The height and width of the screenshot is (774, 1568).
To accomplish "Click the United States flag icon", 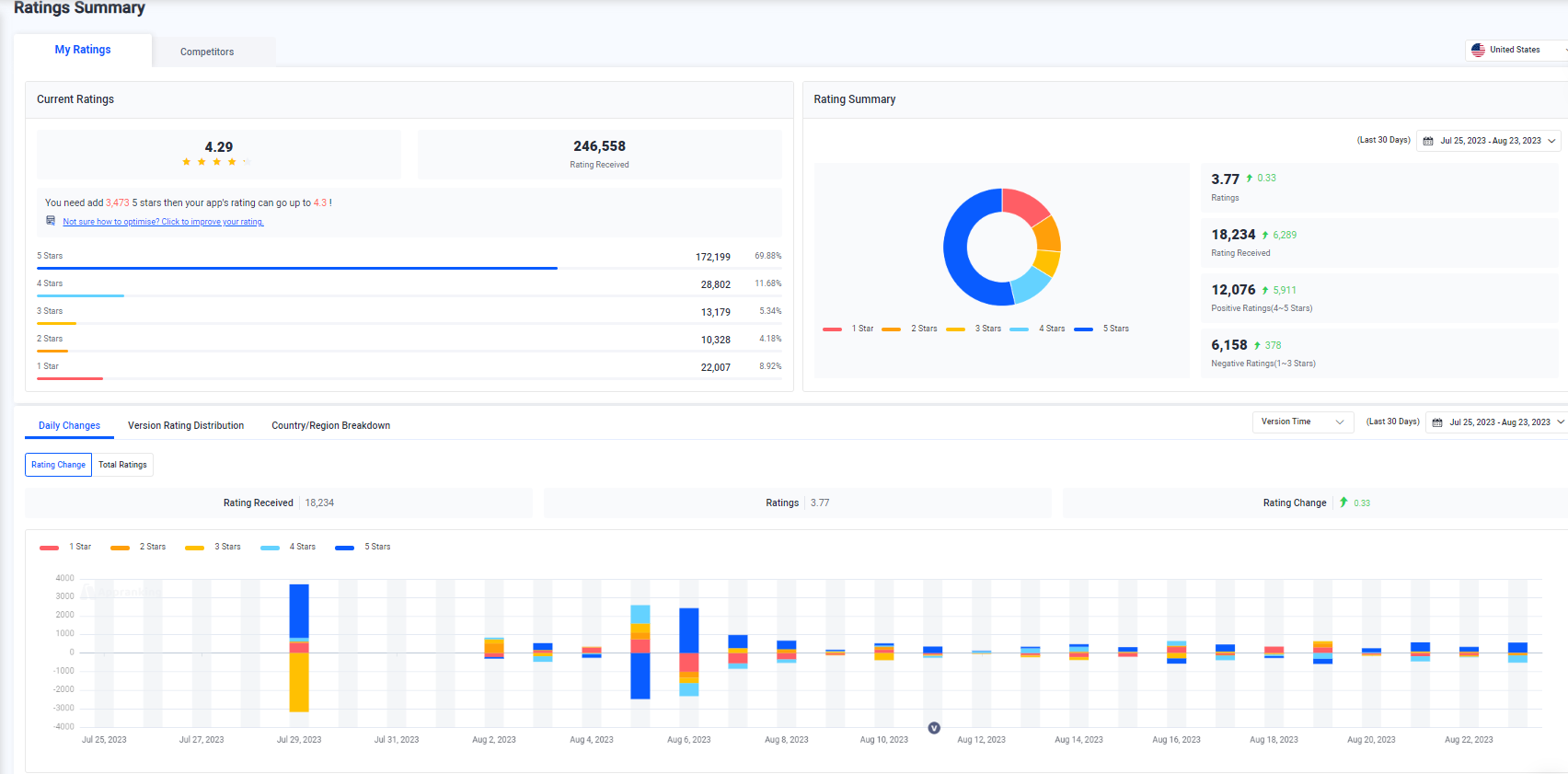I will click(1478, 50).
